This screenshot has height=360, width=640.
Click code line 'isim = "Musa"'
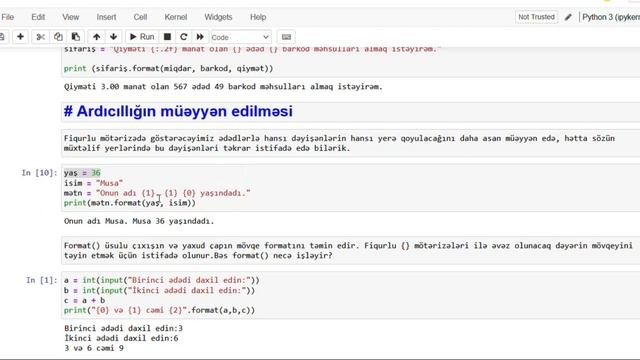(x=93, y=183)
